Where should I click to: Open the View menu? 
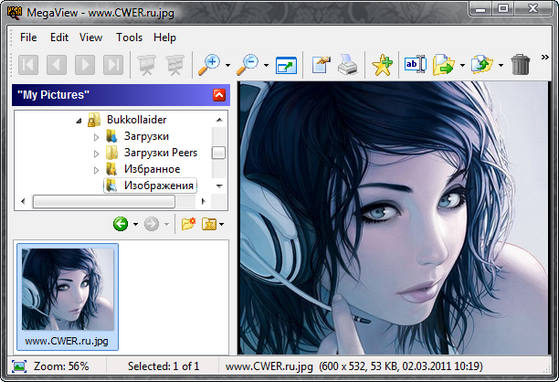coord(91,37)
